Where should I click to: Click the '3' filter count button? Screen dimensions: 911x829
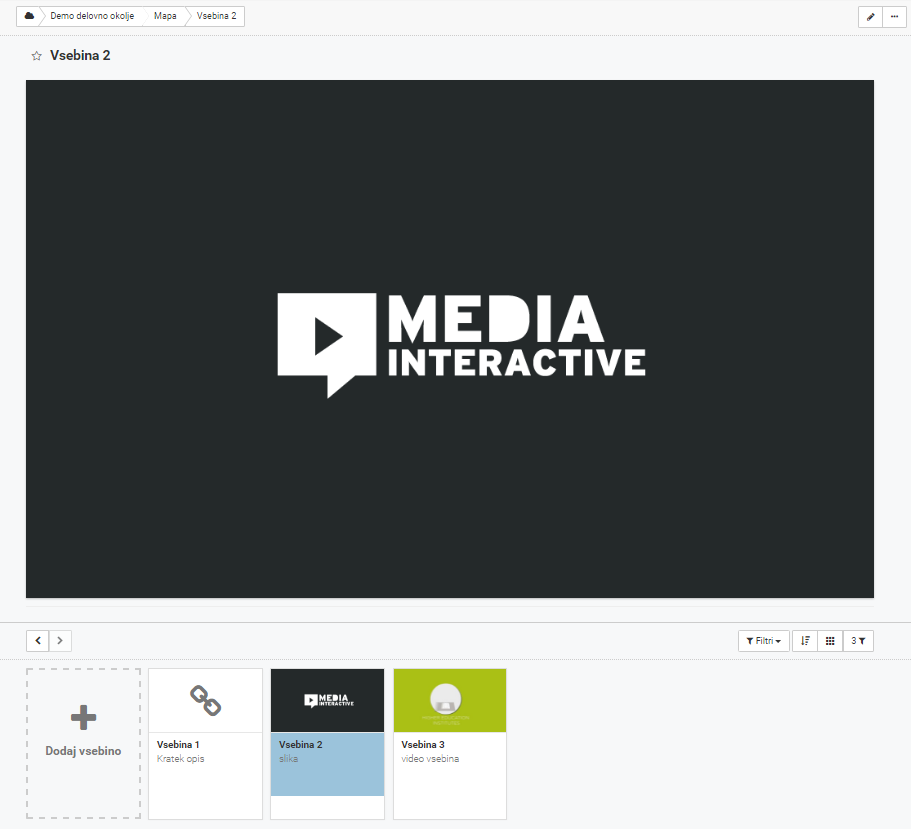pos(858,641)
